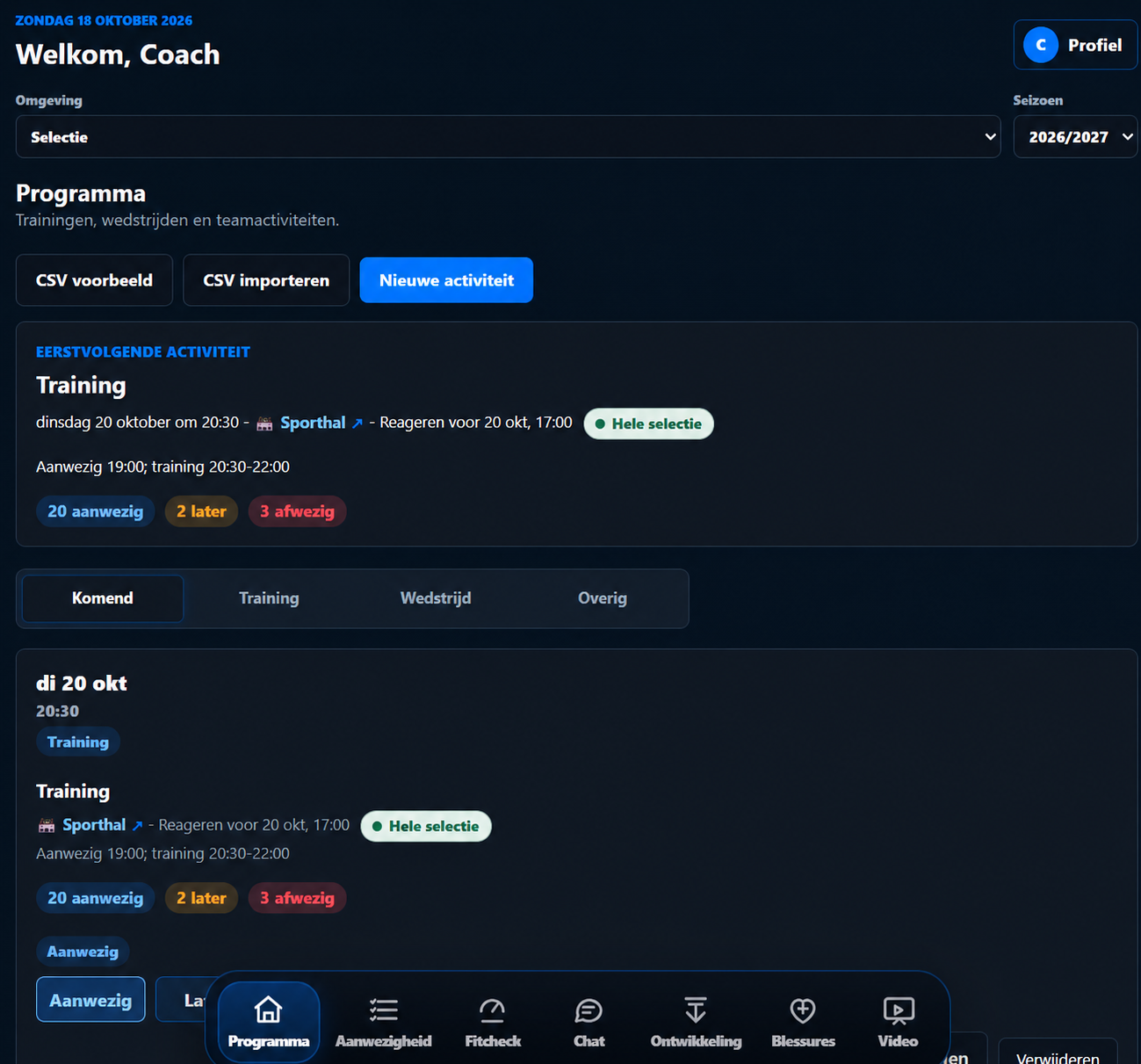The width and height of the screenshot is (1141, 1064).
Task: Open Ontwikkeling icon in bottom nav
Action: pyautogui.click(x=696, y=1010)
